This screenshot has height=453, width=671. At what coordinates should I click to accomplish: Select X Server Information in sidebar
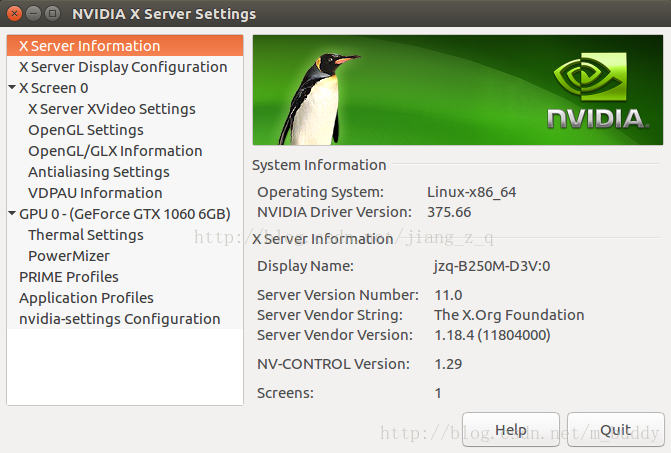[125, 46]
